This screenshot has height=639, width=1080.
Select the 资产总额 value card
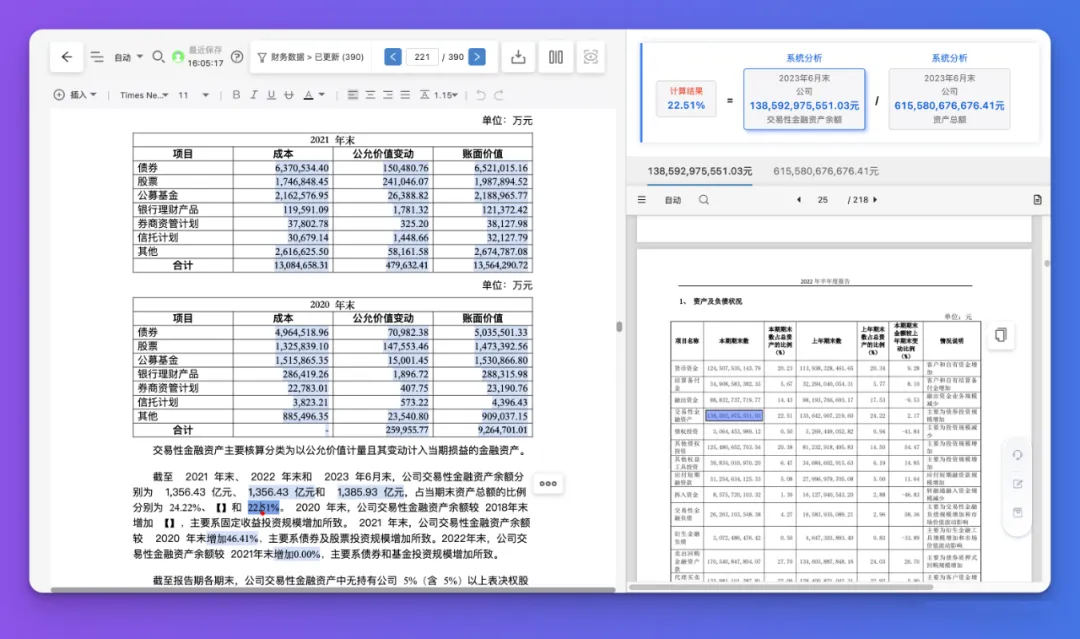point(949,98)
